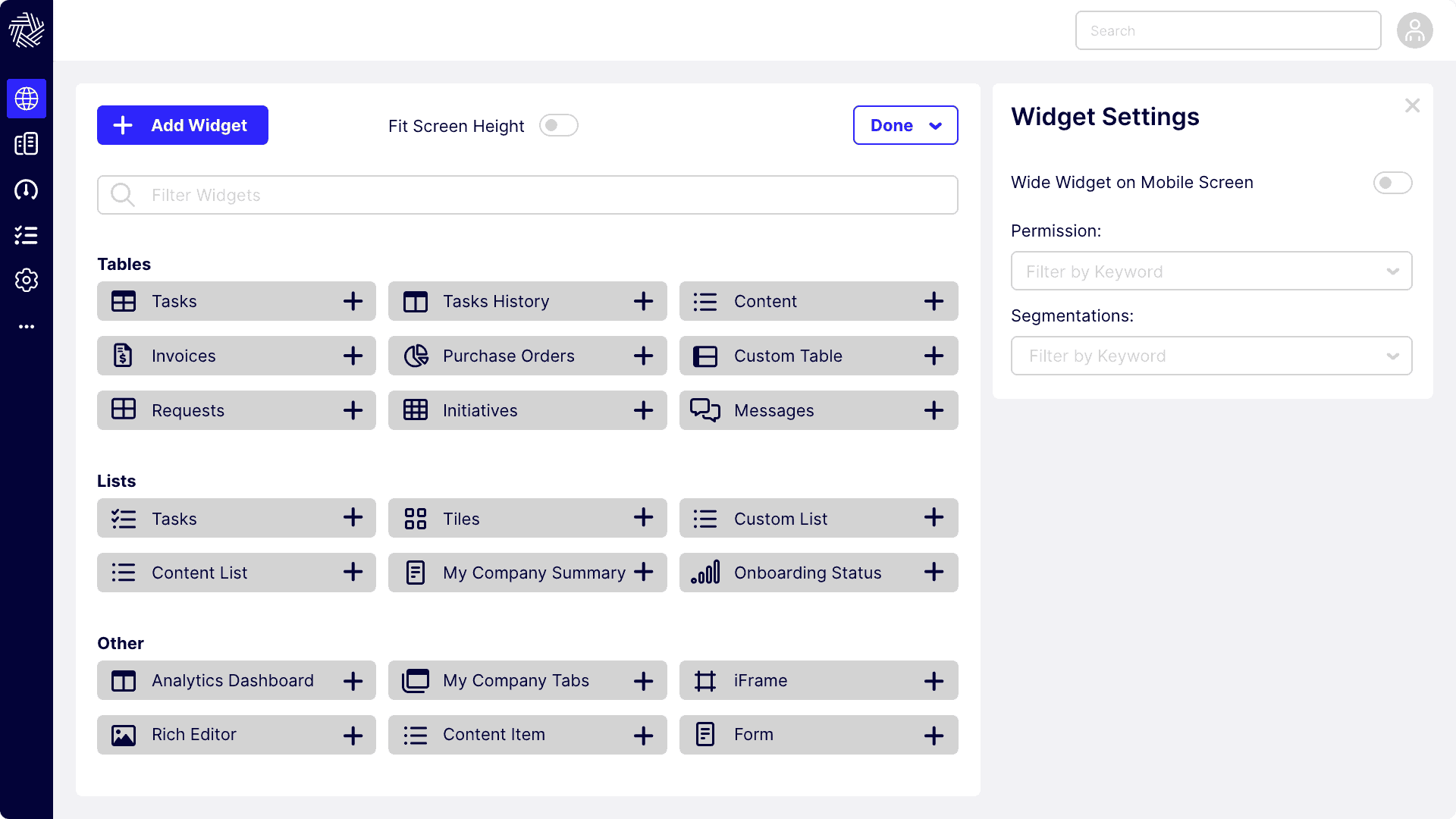Click the three-dots more icon in sidebar

[x=27, y=327]
